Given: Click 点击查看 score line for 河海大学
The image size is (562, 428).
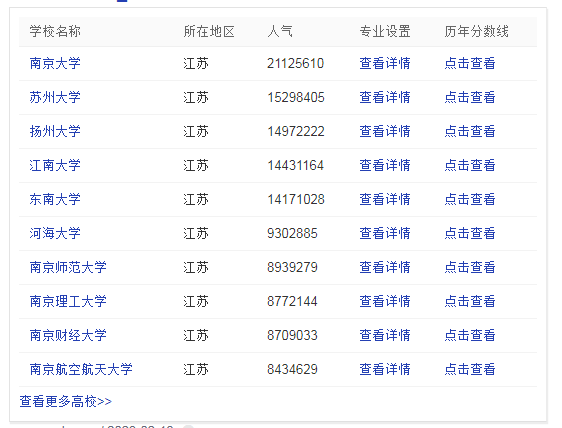Looking at the screenshot, I should (x=470, y=233).
